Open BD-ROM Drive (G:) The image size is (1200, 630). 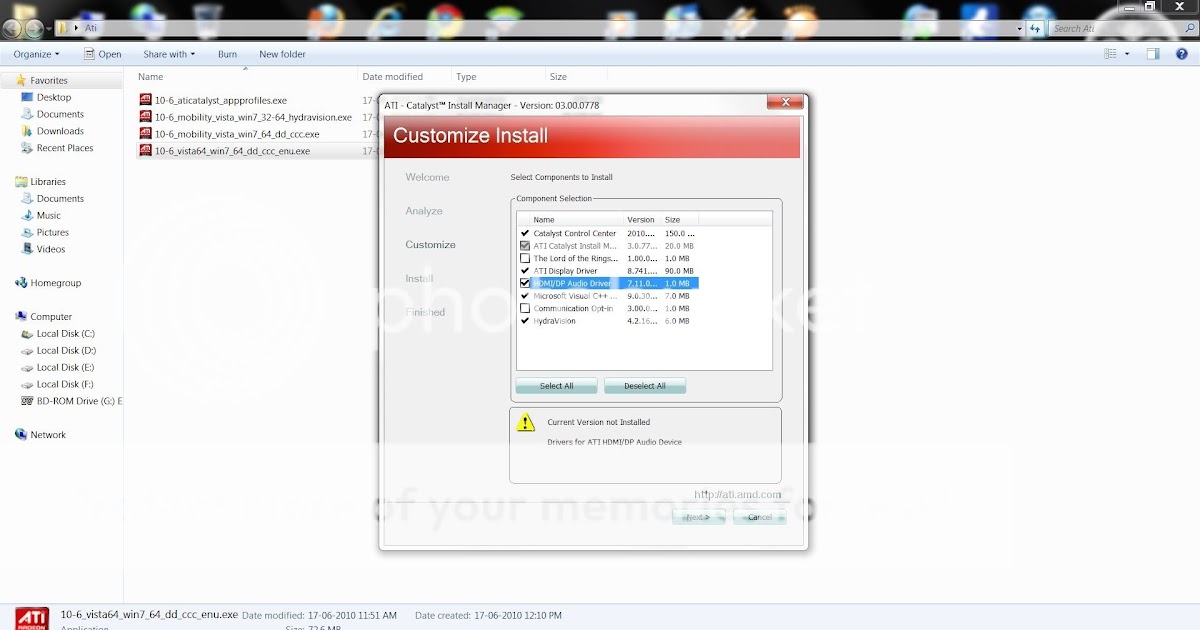point(78,401)
